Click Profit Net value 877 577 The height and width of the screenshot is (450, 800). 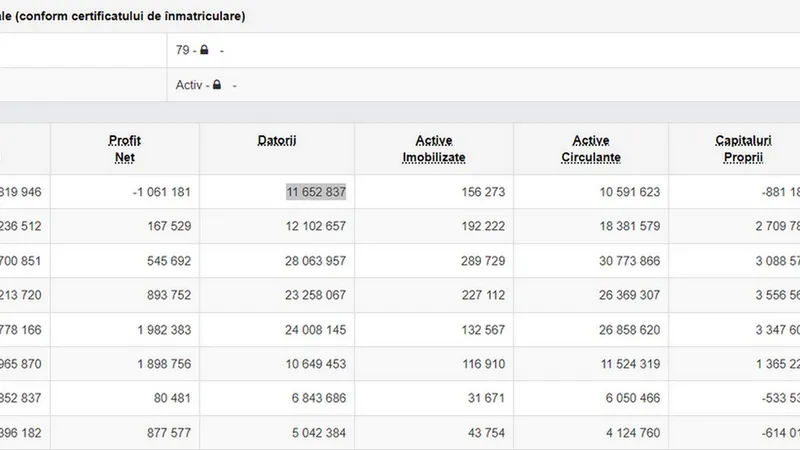pos(169,433)
